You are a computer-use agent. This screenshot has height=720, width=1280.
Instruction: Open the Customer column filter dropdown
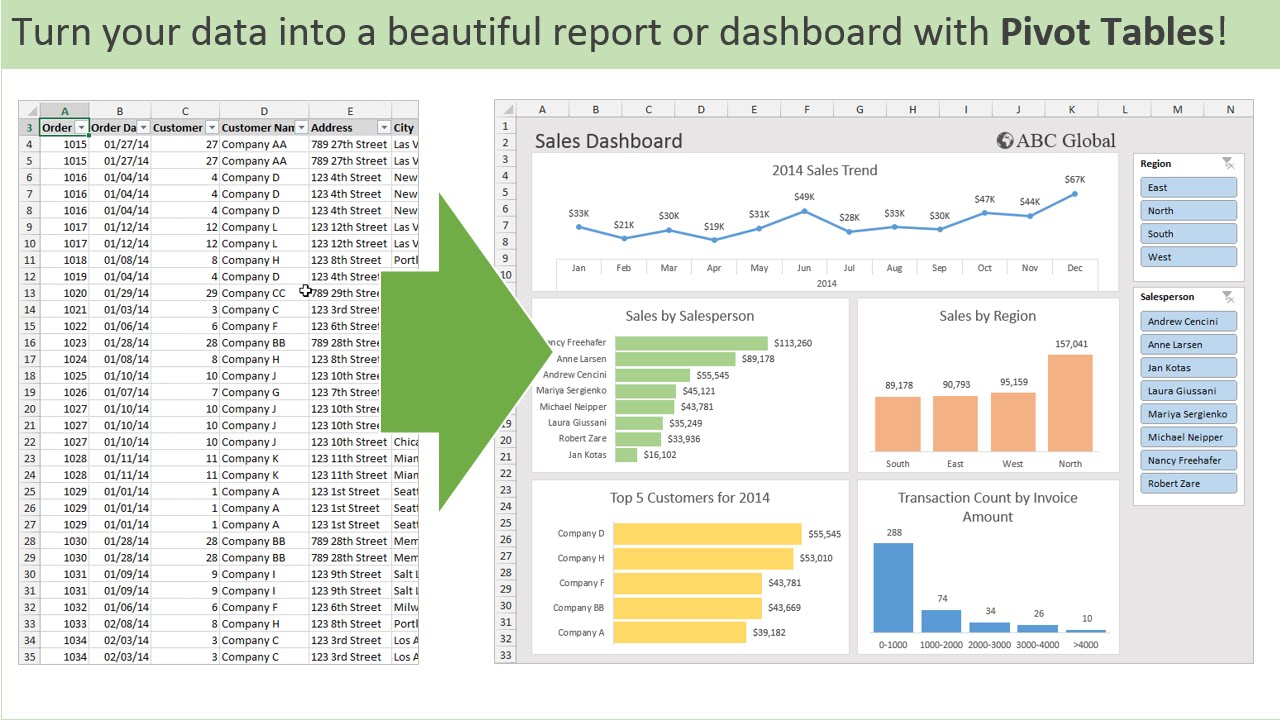(x=210, y=127)
